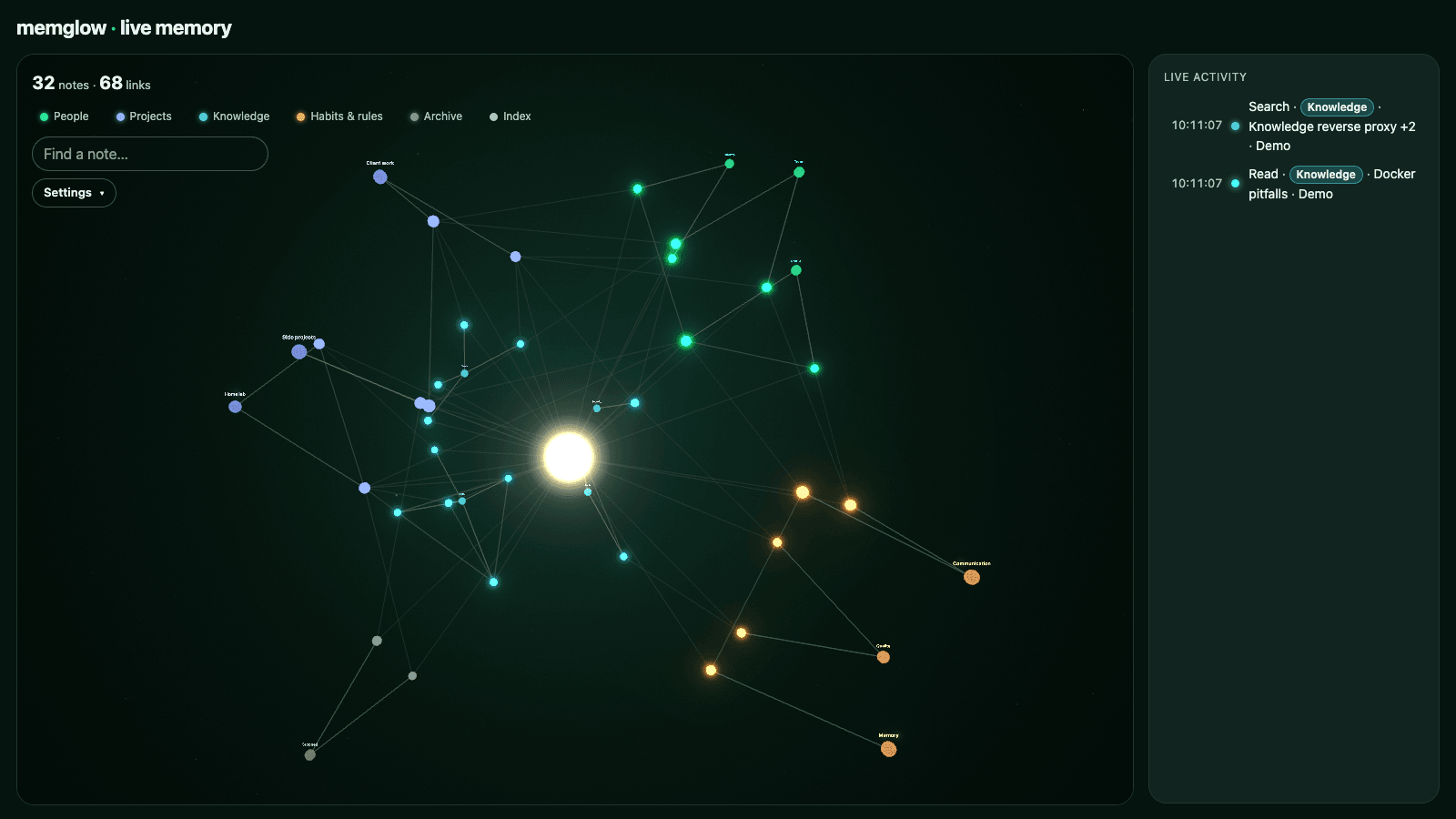Image resolution: width=1456 pixels, height=819 pixels.
Task: Toggle the Knowledge legend filter
Action: (x=234, y=116)
